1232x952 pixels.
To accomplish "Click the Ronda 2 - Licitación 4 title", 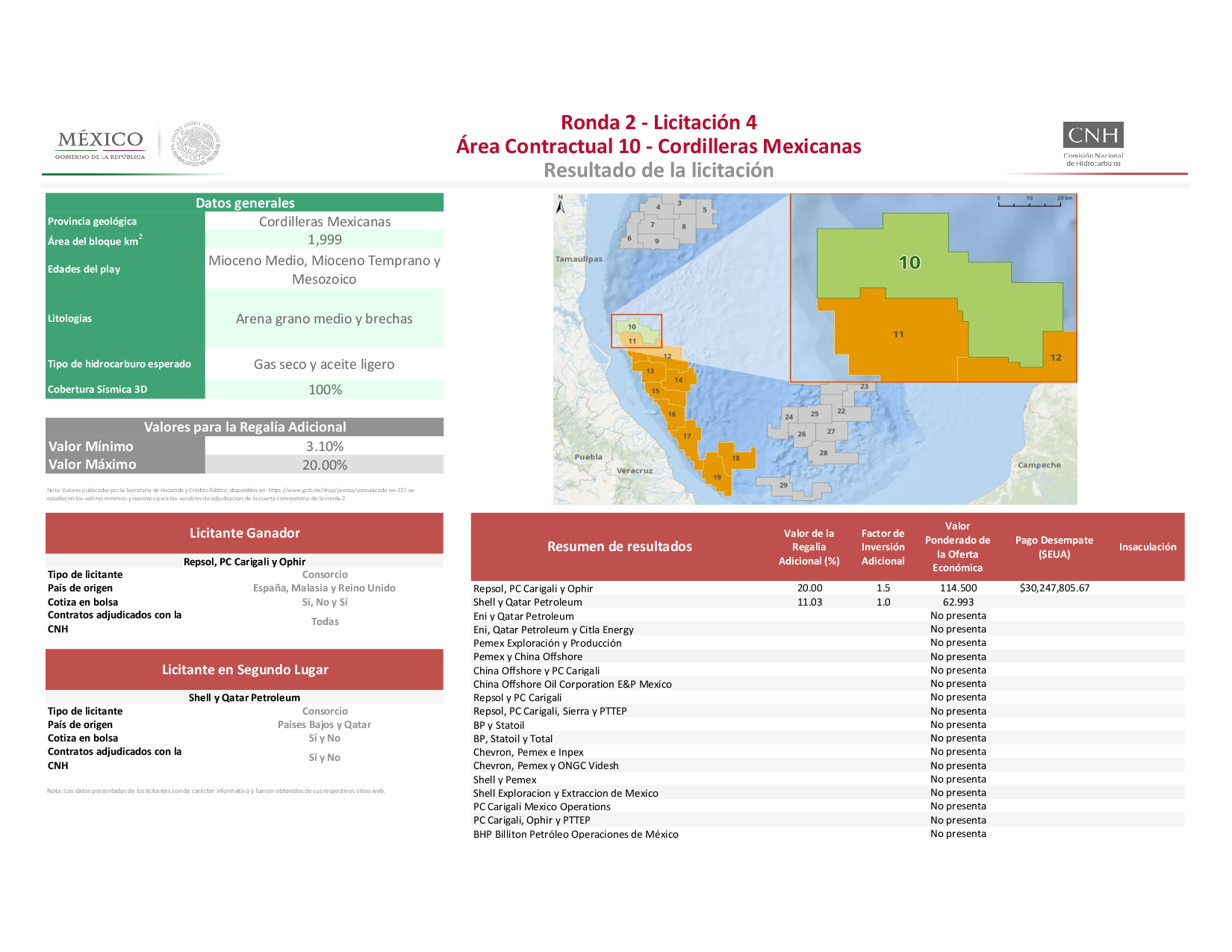I will point(659,122).
